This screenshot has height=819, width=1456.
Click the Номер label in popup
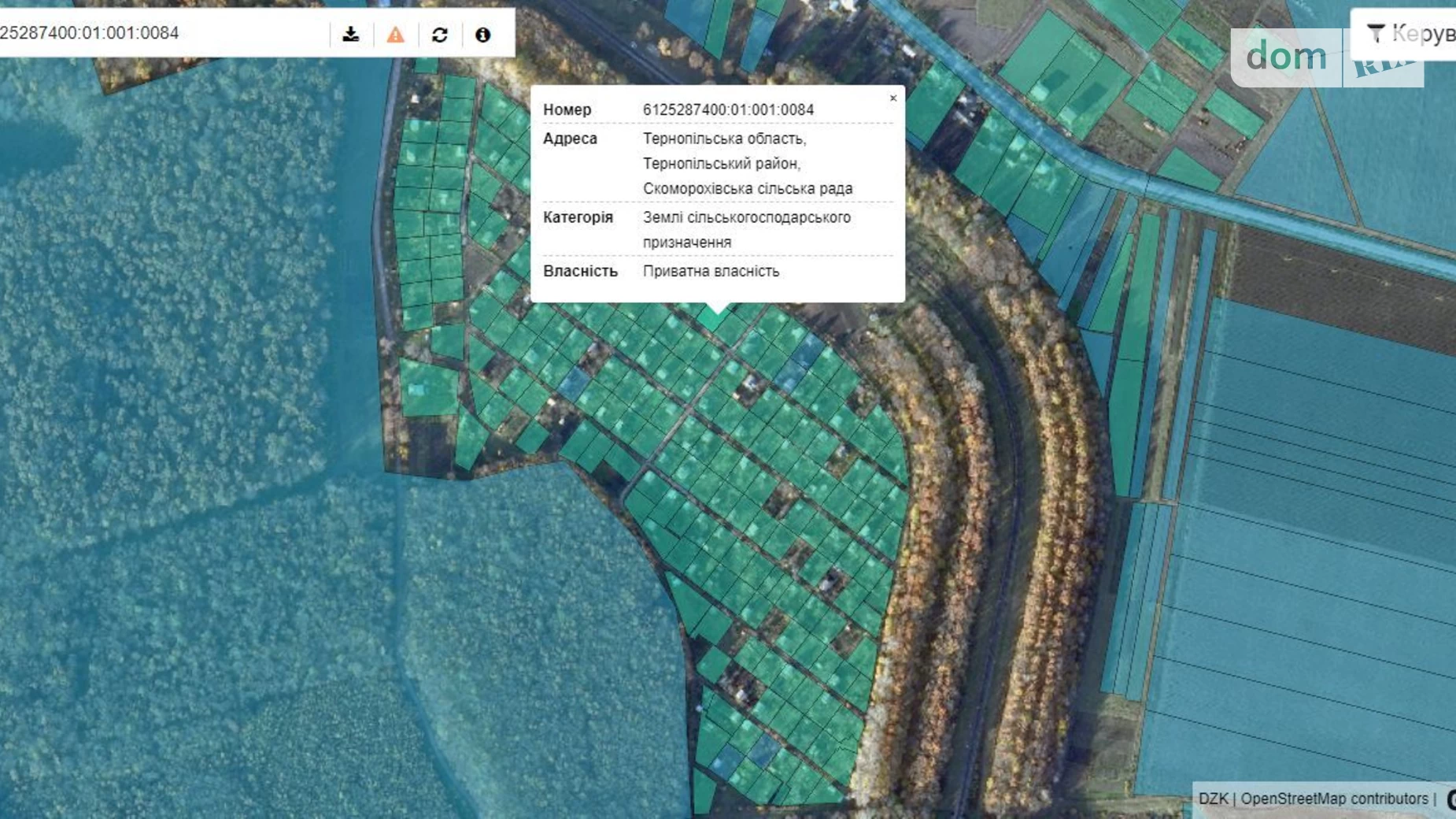coord(567,110)
